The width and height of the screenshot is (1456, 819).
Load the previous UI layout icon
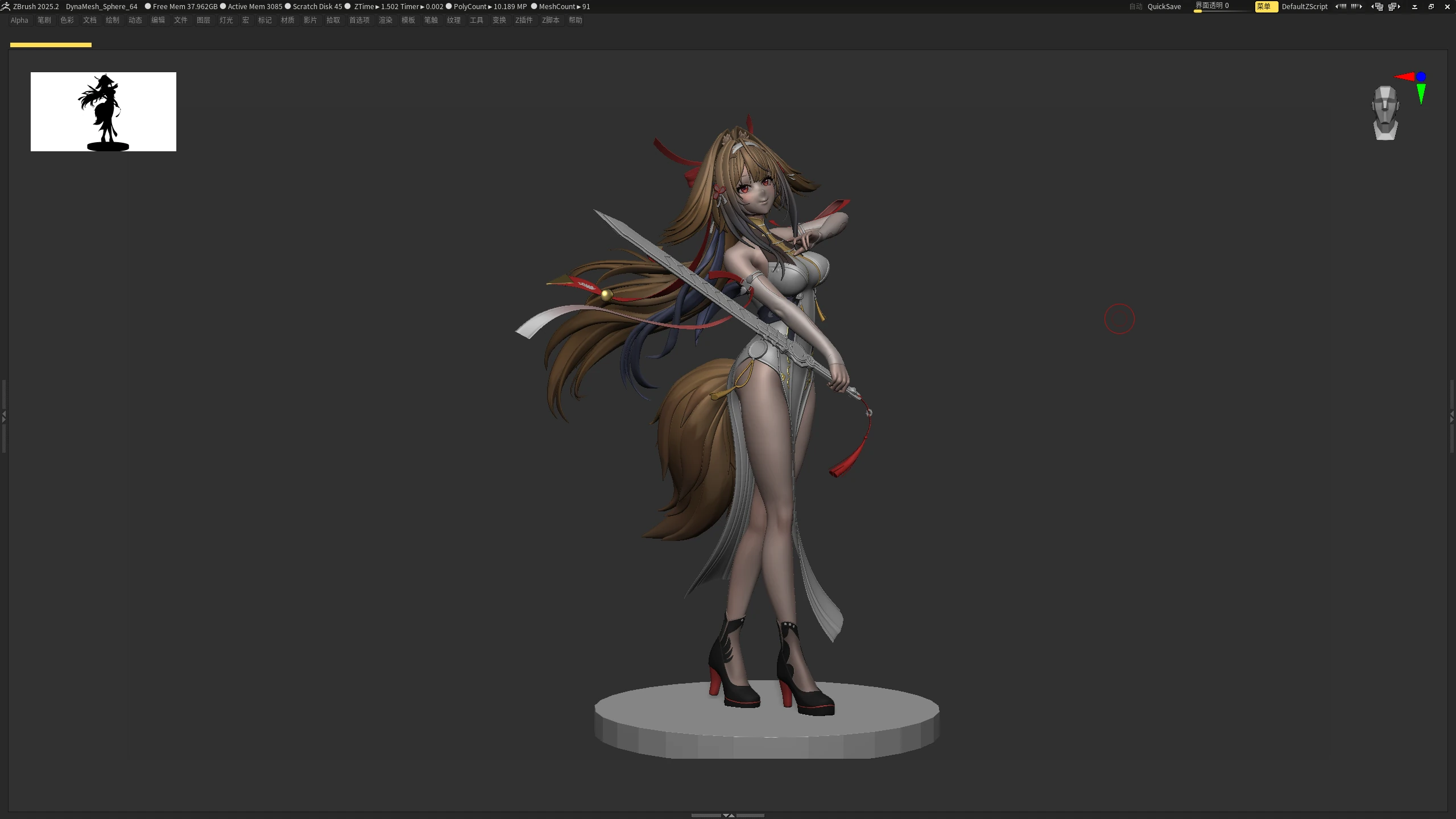[1377, 6]
